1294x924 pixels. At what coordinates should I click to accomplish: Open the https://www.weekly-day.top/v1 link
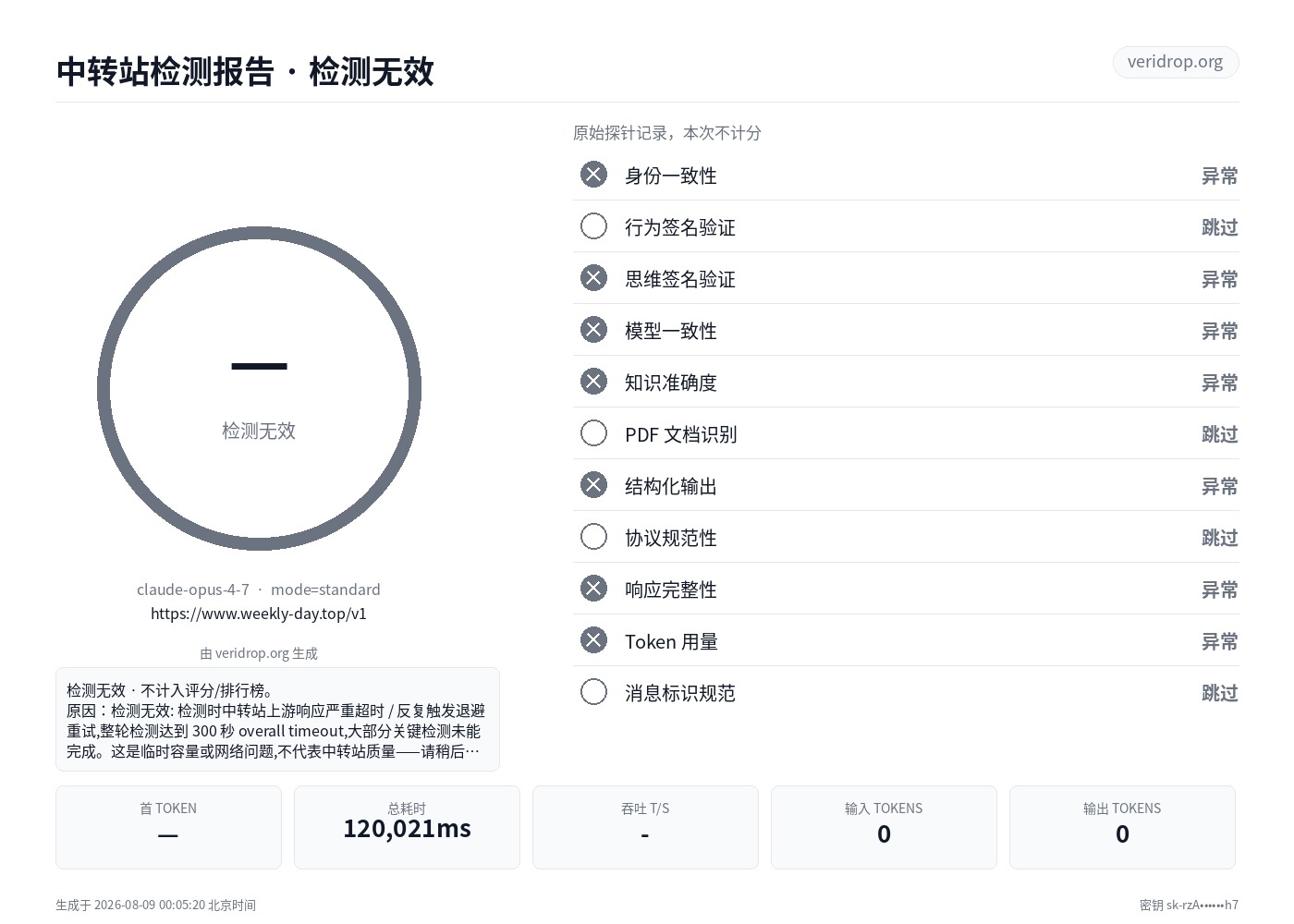[259, 614]
